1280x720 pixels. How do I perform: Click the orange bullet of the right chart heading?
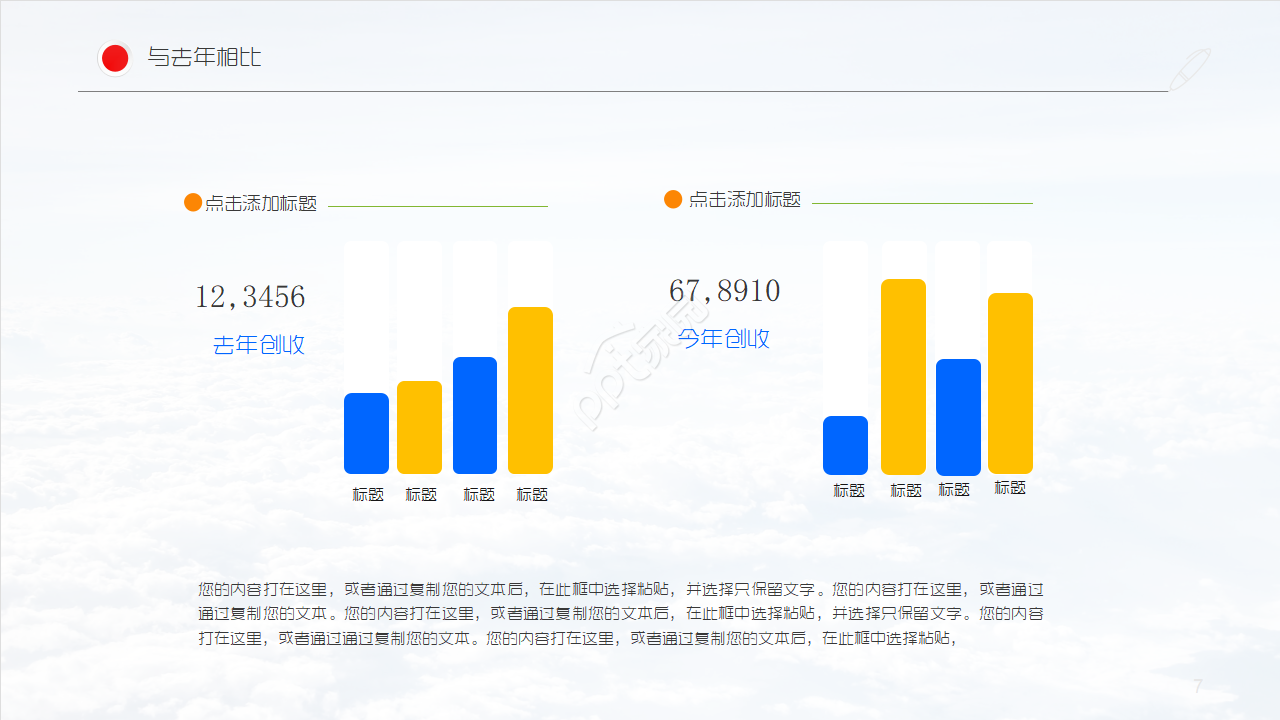(x=673, y=199)
